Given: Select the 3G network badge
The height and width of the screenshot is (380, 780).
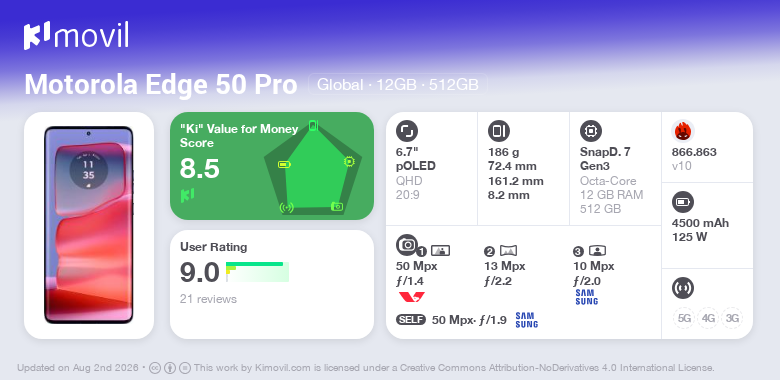Looking at the screenshot, I should coord(732,318).
